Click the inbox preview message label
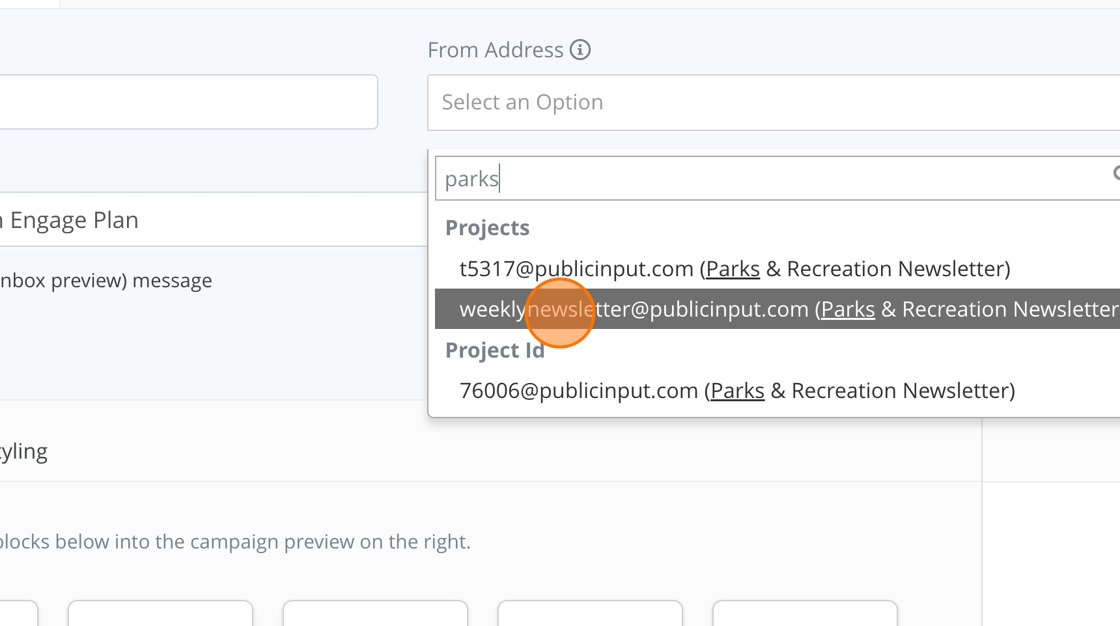The image size is (1120, 626). [105, 281]
